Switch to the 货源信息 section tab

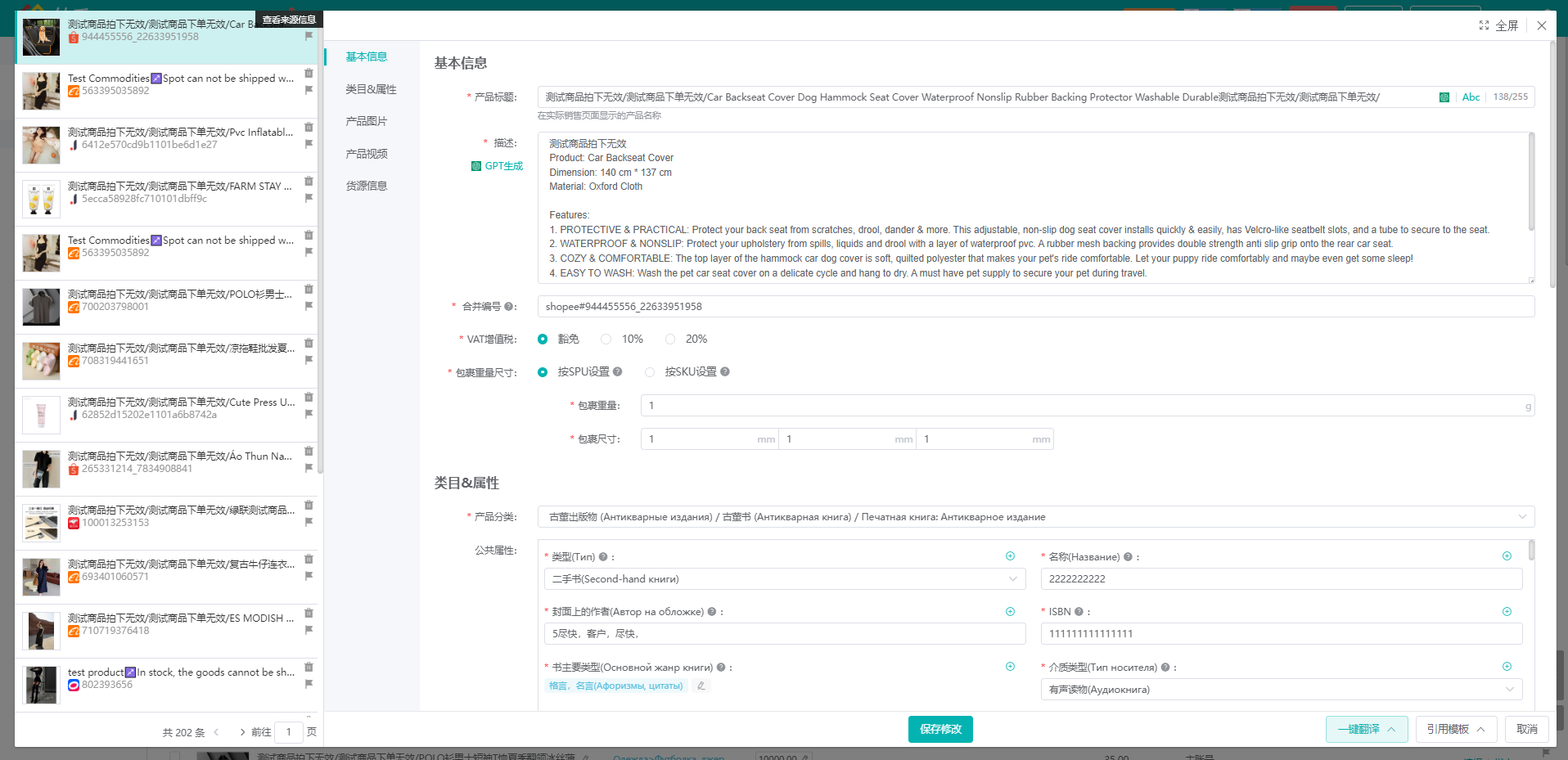coord(366,186)
